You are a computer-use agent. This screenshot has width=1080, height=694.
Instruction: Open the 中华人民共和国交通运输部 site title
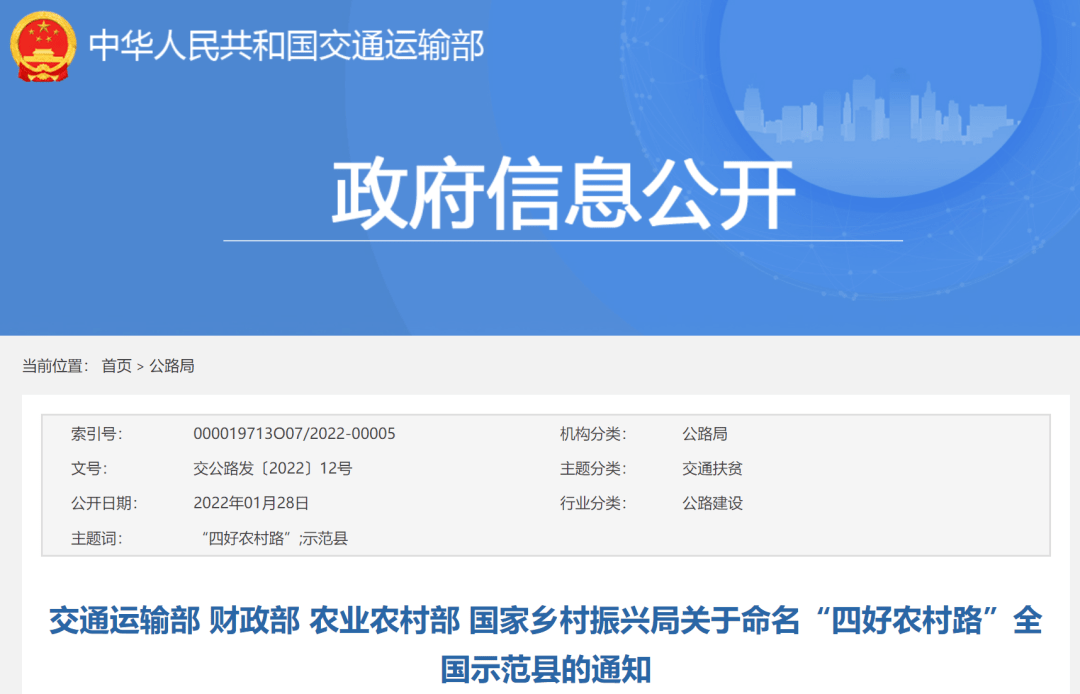coord(287,46)
